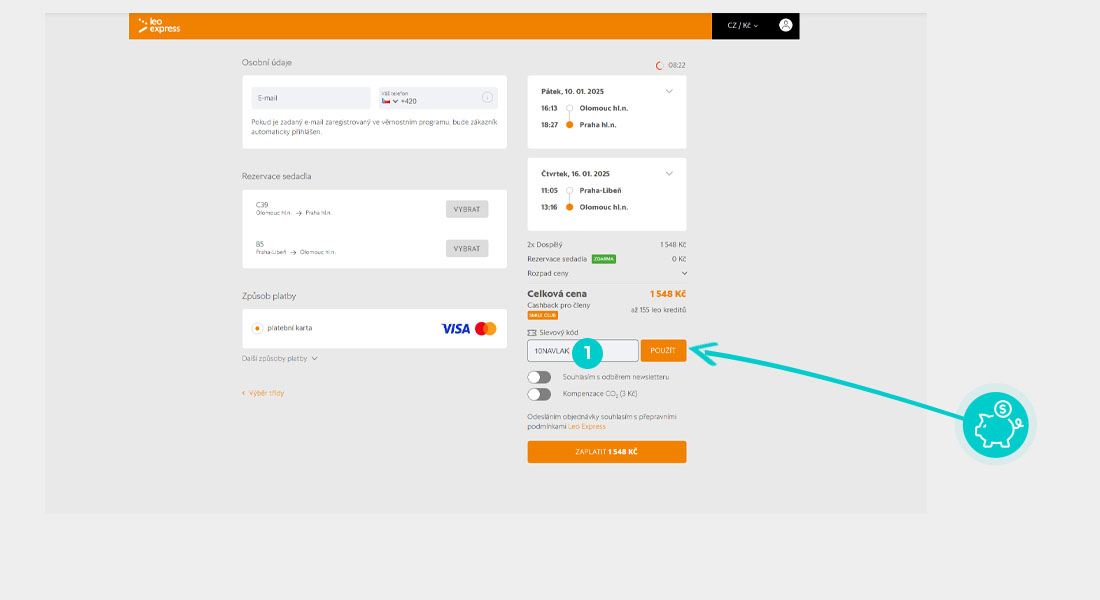Toggle CO2 compensation switch
This screenshot has width=1100, height=600.
point(539,394)
